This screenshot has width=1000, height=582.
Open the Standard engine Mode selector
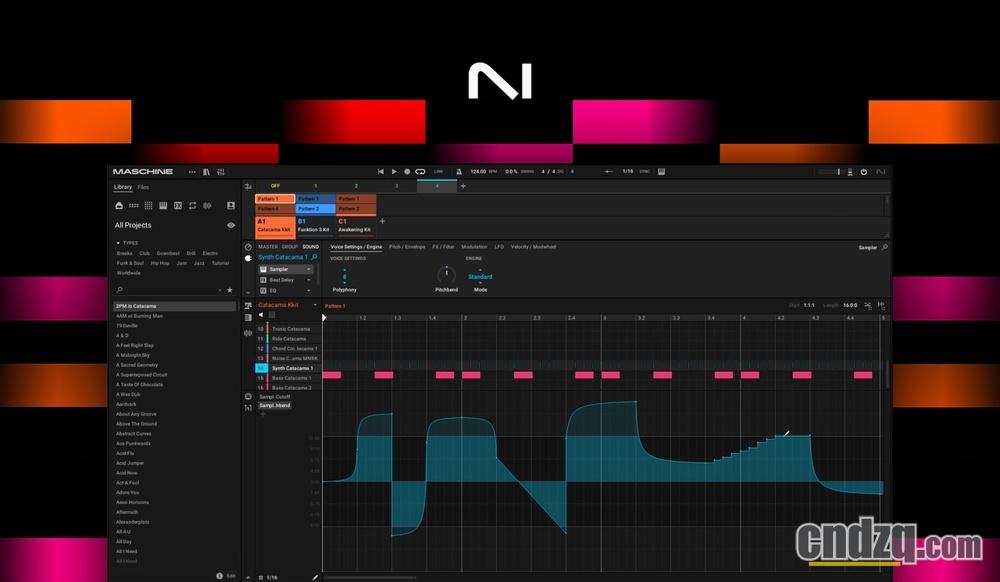480,277
